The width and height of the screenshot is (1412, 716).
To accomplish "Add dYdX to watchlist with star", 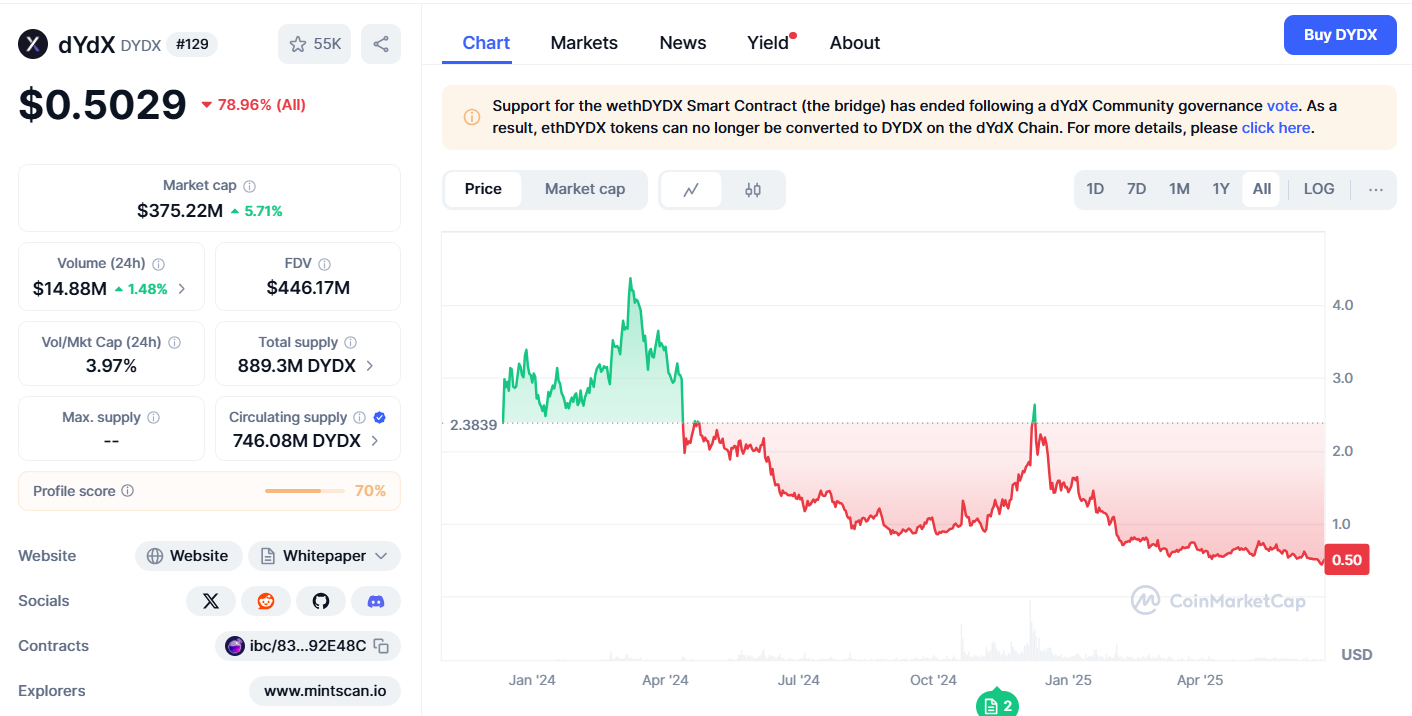I will click(x=314, y=44).
